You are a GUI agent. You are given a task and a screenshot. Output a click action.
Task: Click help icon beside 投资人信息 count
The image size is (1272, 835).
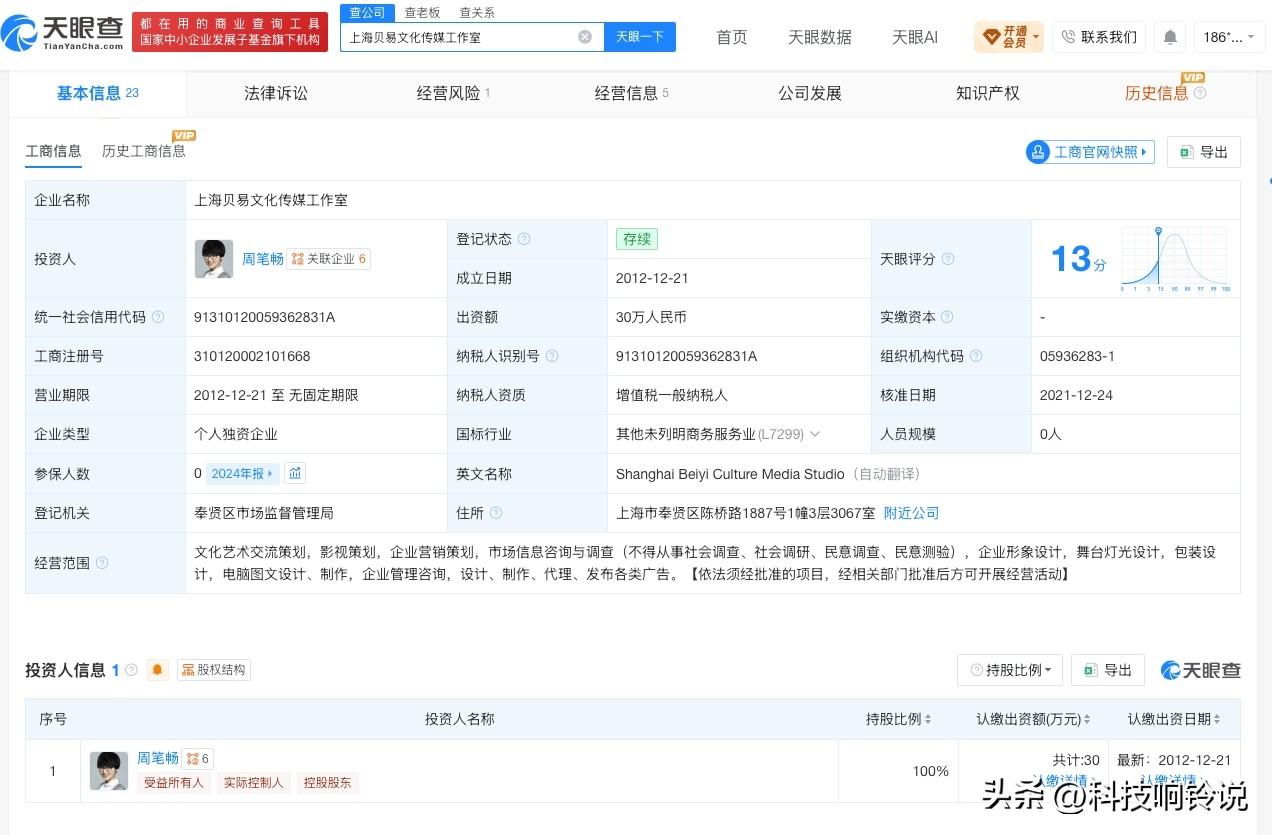click(x=131, y=670)
